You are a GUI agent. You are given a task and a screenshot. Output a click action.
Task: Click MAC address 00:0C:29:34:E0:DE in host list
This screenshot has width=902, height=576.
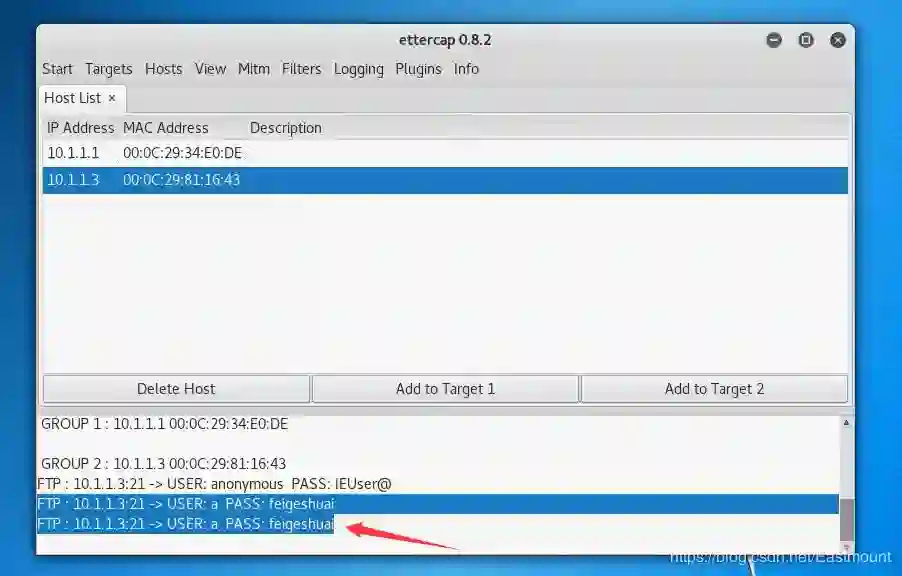[x=182, y=153]
